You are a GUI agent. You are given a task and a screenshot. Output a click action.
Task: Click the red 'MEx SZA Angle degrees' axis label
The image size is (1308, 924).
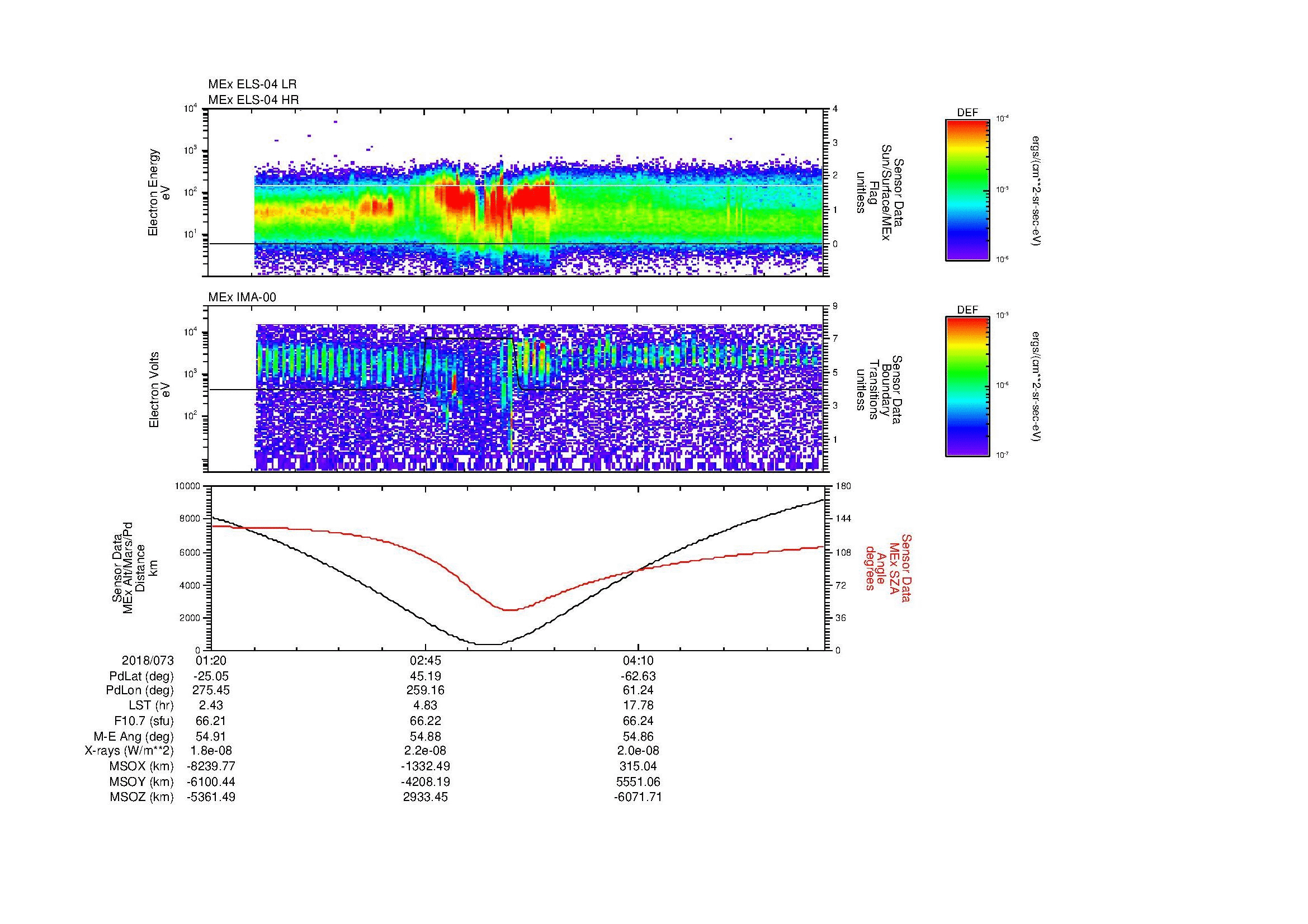[x=887, y=568]
